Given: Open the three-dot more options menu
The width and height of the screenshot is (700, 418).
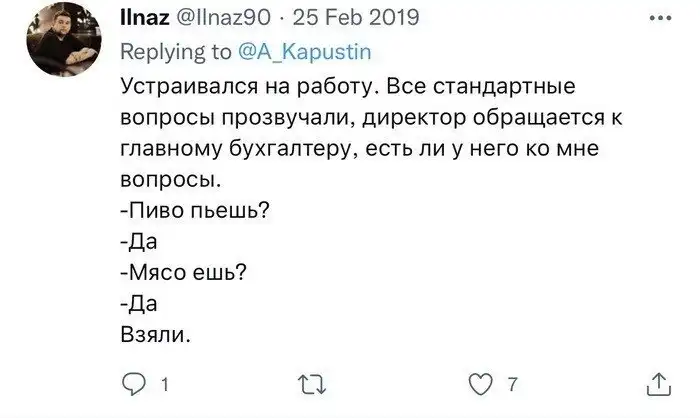Looking at the screenshot, I should click(x=658, y=18).
